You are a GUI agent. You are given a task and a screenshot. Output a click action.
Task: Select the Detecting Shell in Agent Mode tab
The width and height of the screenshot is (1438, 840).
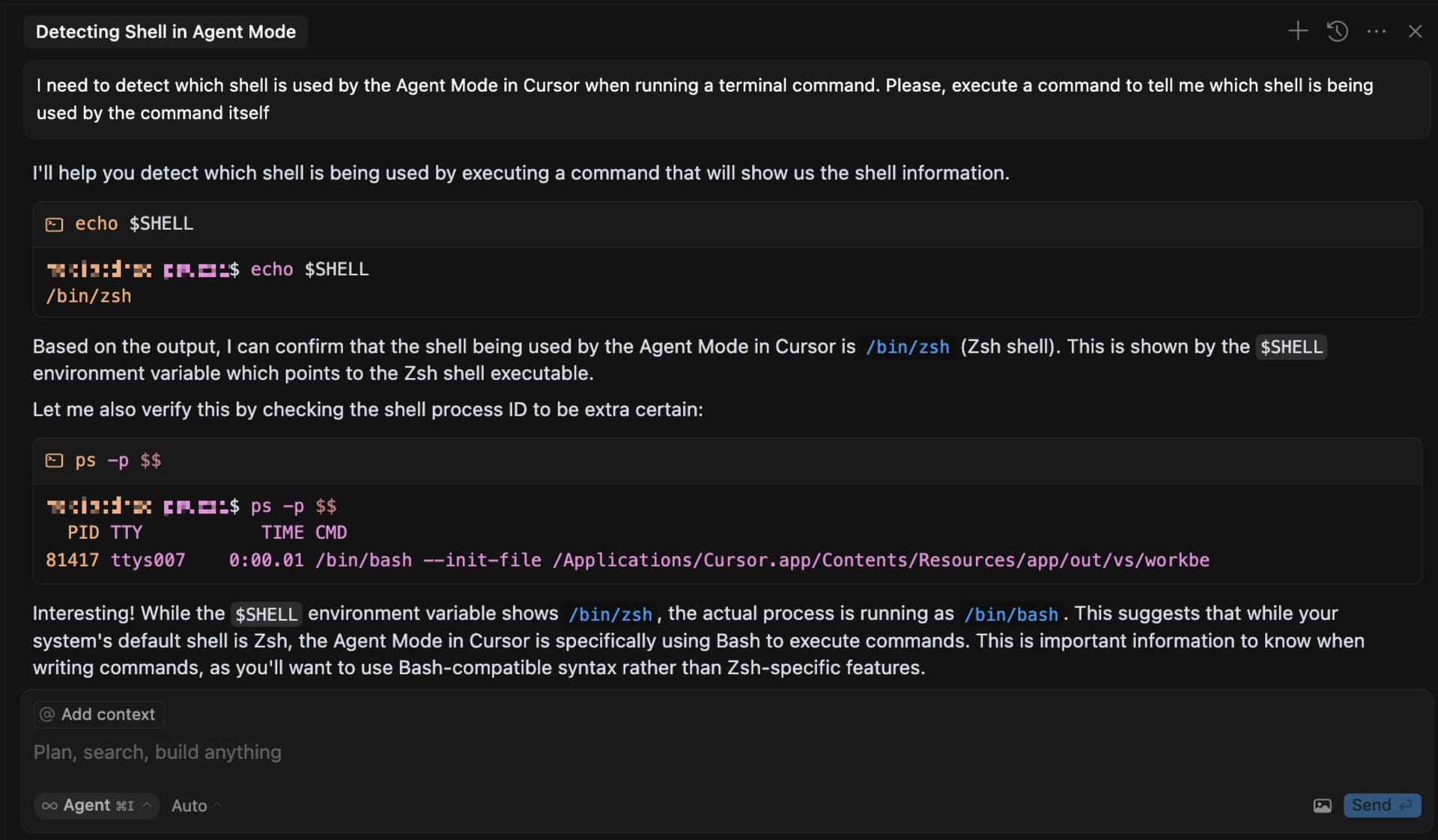(x=166, y=31)
